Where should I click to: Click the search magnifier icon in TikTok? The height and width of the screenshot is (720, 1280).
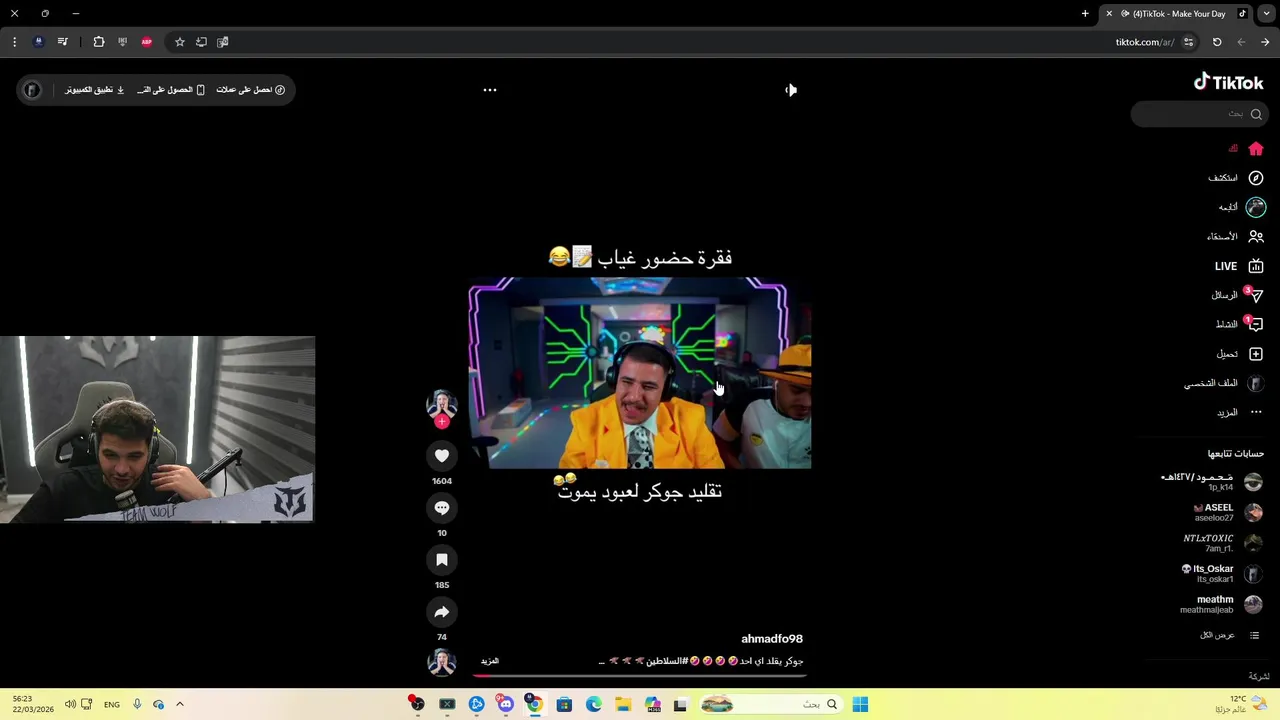[1256, 114]
